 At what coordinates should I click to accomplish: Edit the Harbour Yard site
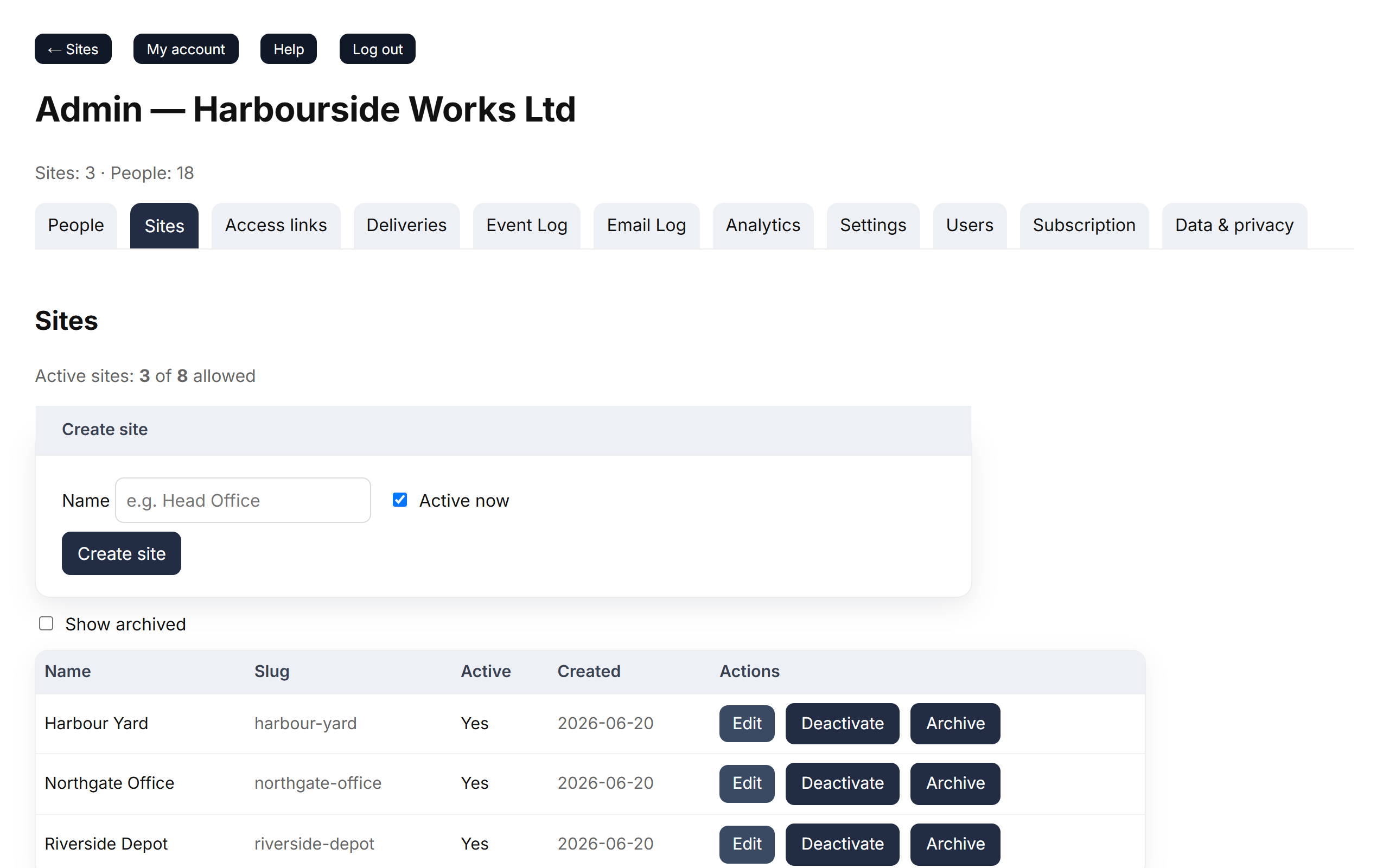click(x=747, y=723)
